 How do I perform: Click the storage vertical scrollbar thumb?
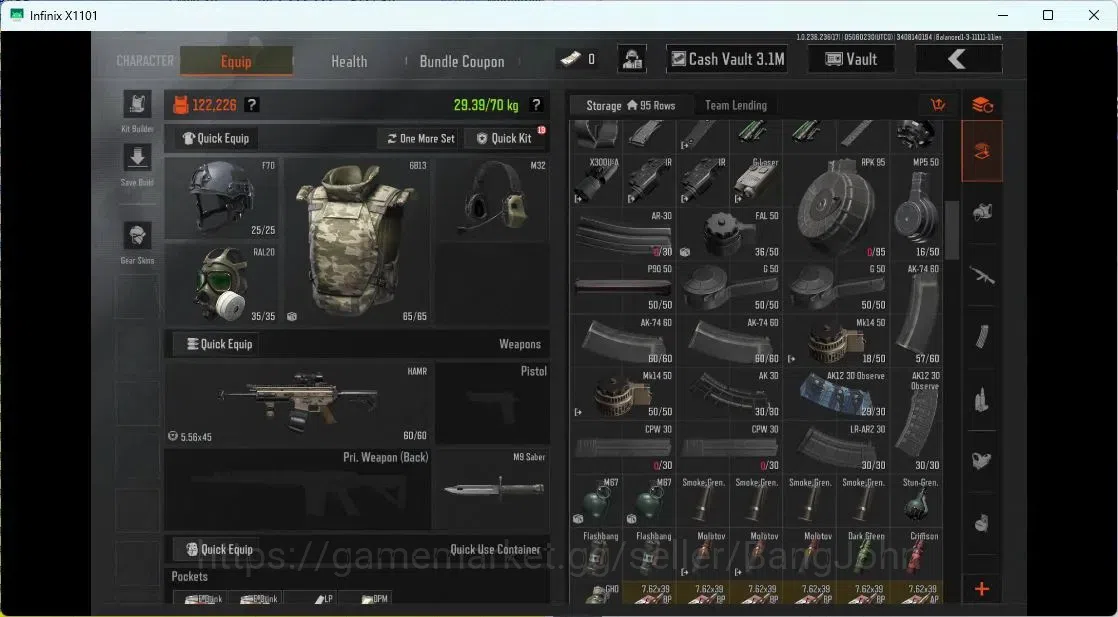coord(952,230)
